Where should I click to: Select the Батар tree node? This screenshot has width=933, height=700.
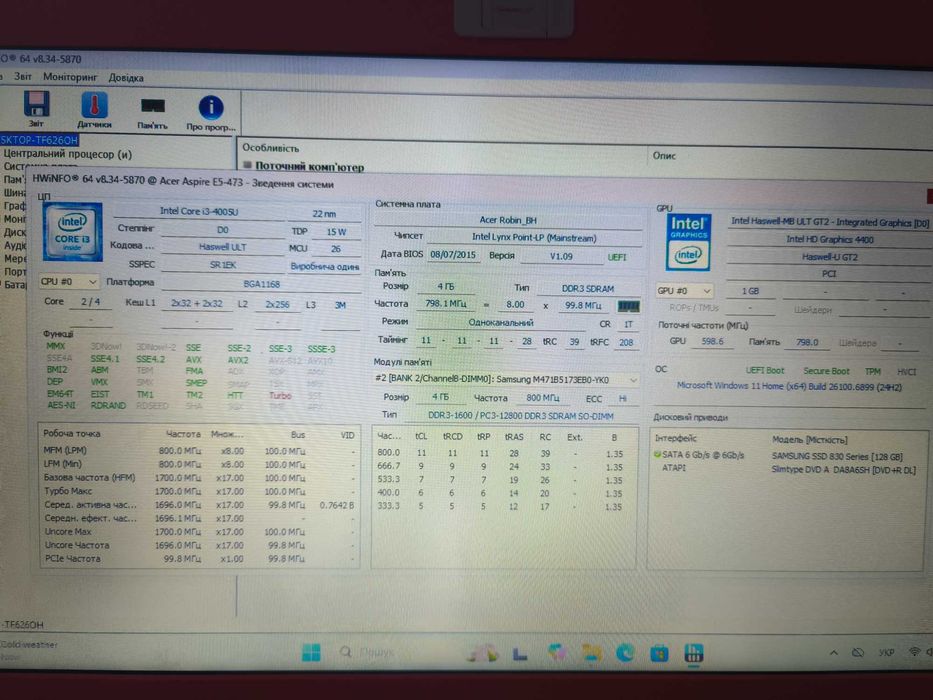[15, 285]
